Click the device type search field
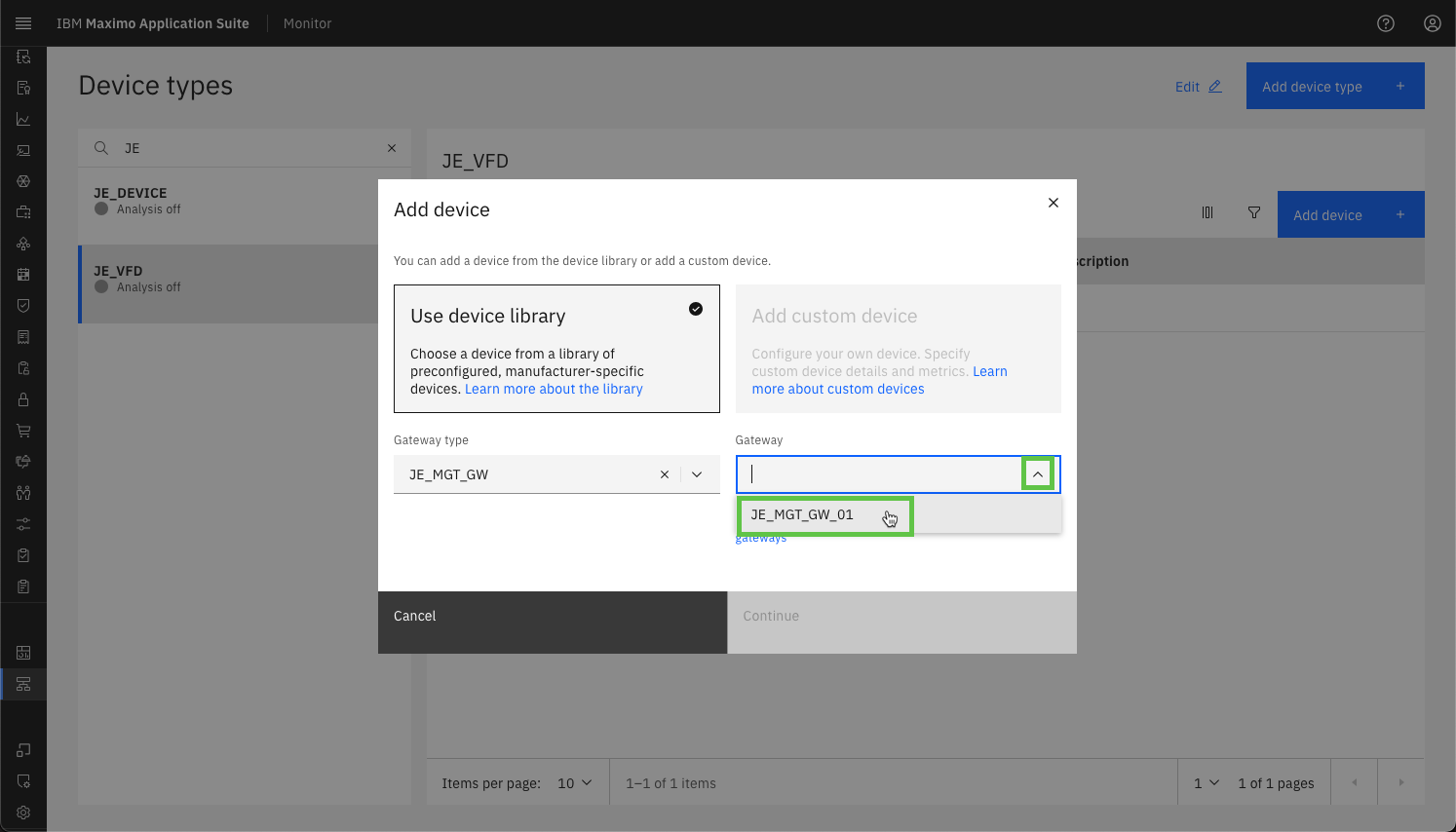Viewport: 1456px width, 832px height. click(x=245, y=148)
